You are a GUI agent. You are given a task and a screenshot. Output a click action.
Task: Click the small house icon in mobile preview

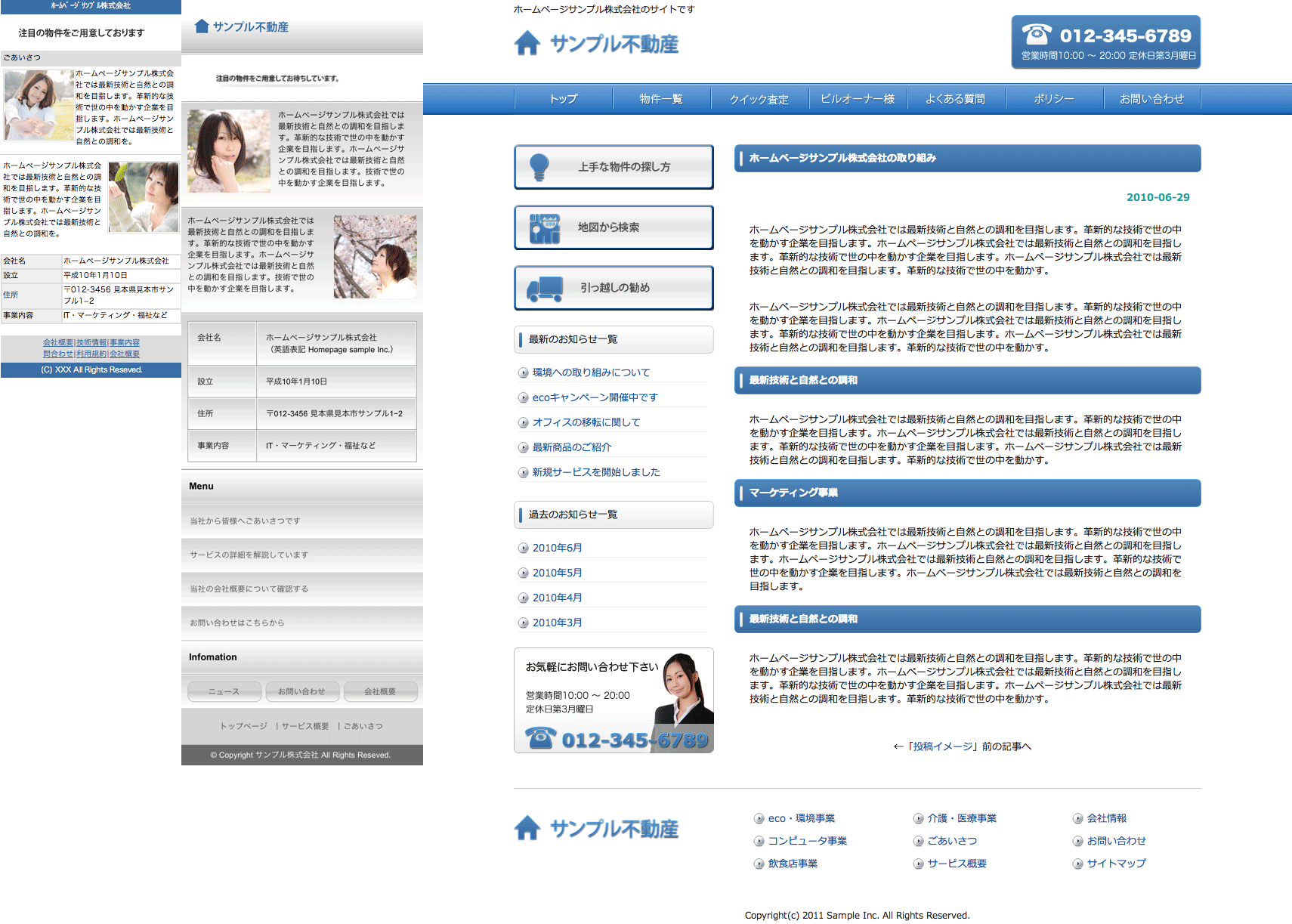tap(202, 26)
